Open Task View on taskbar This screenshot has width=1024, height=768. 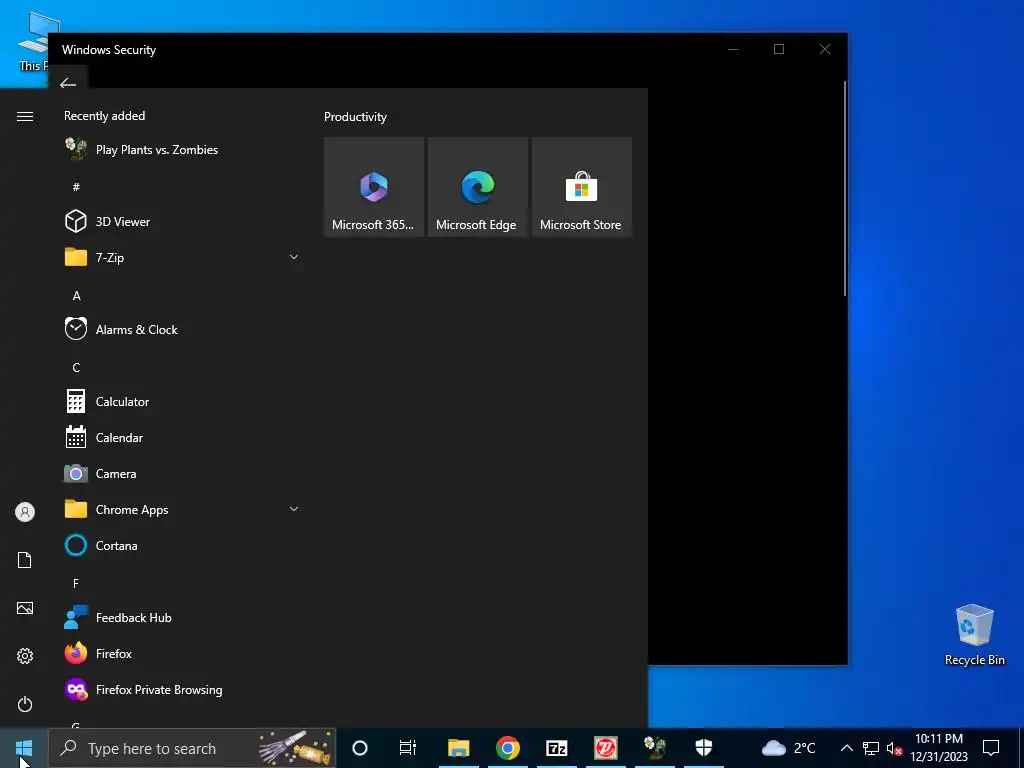408,748
